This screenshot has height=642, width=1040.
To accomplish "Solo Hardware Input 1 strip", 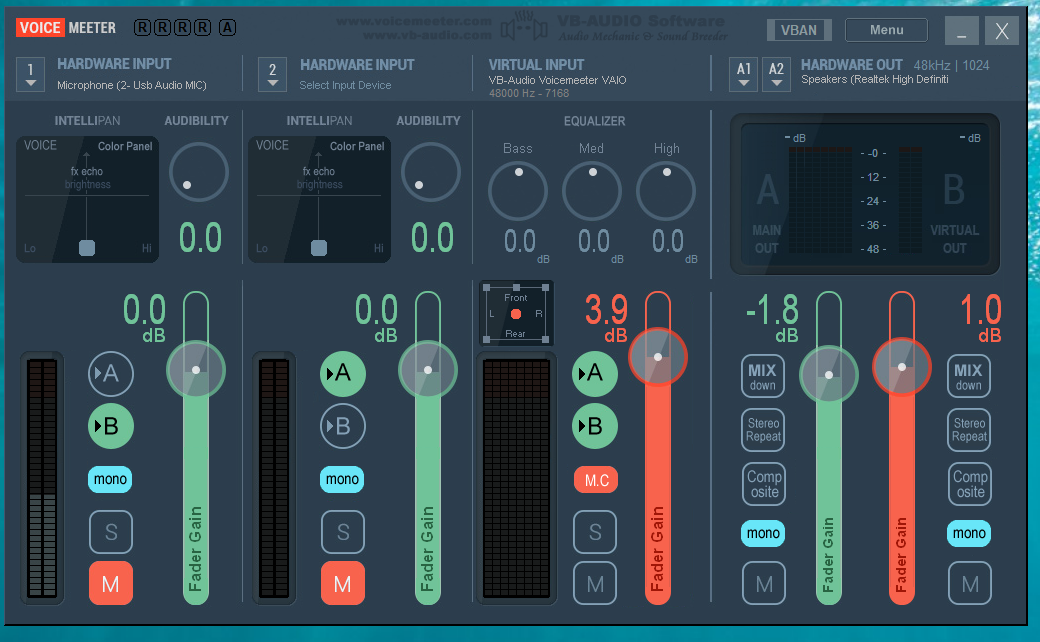I will [x=111, y=532].
